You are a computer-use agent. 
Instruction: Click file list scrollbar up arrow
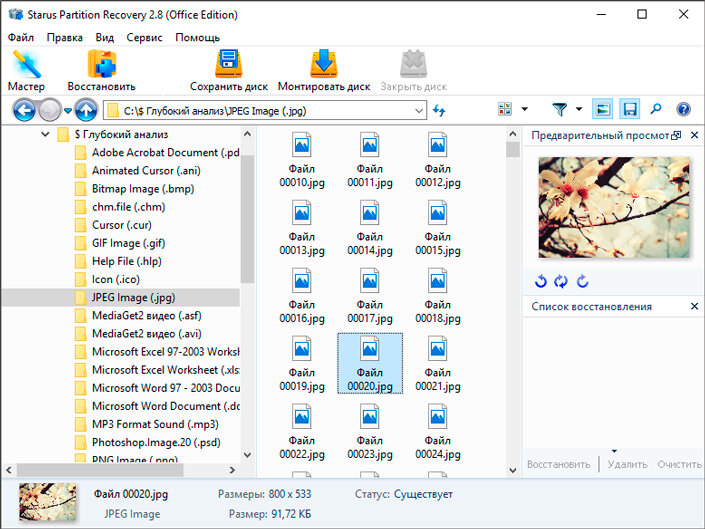(513, 134)
